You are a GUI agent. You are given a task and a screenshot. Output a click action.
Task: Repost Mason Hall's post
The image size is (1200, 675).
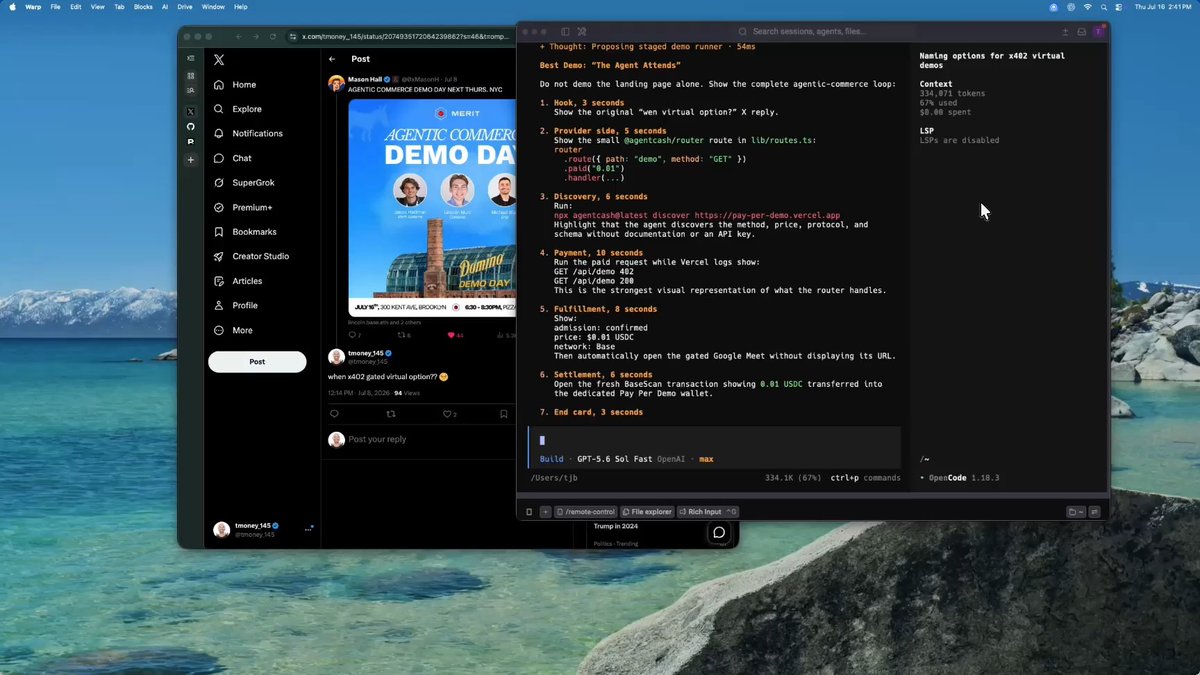tap(401, 335)
